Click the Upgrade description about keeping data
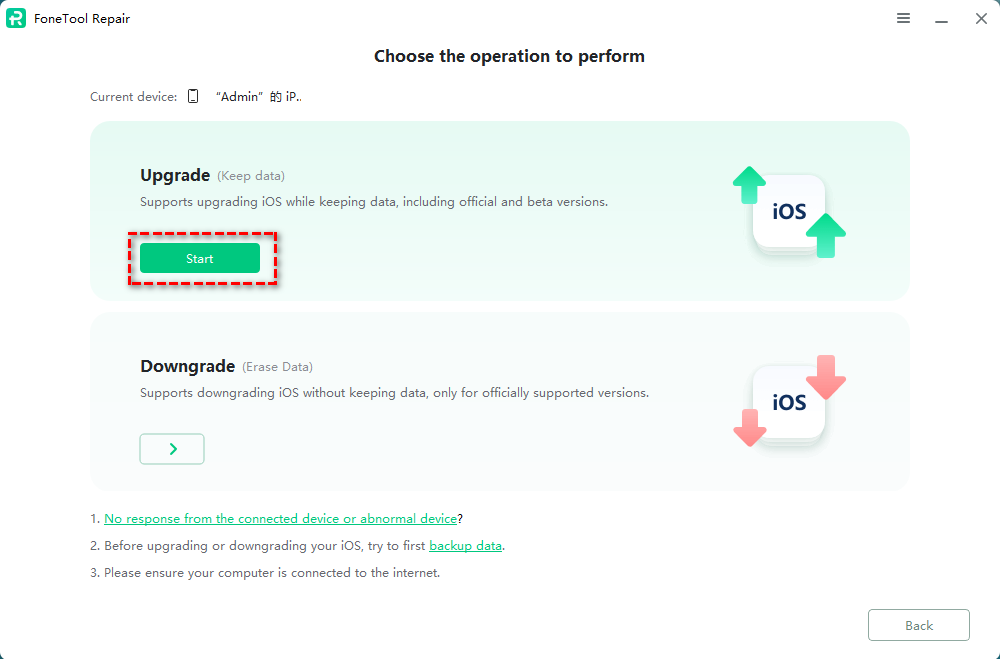This screenshot has width=1000, height=659. coord(373,202)
